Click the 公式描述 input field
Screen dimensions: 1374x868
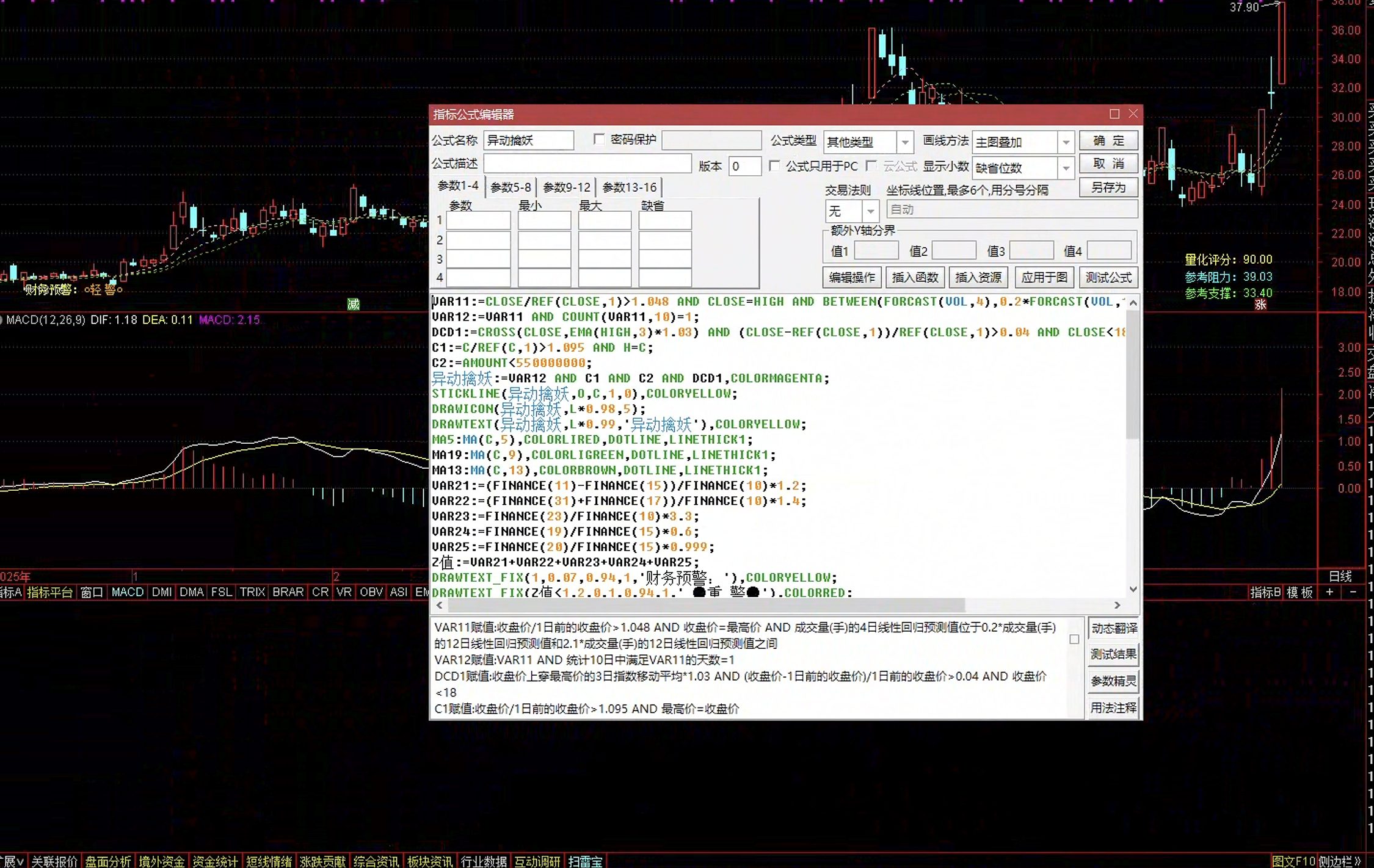coord(587,164)
